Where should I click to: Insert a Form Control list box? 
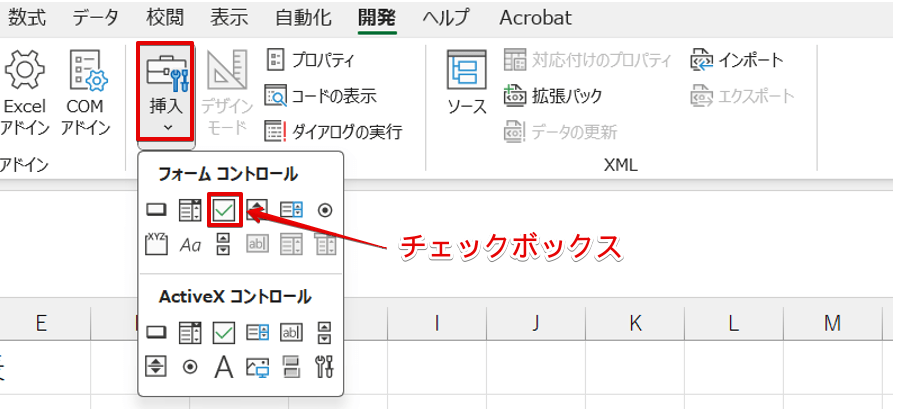click(x=291, y=210)
